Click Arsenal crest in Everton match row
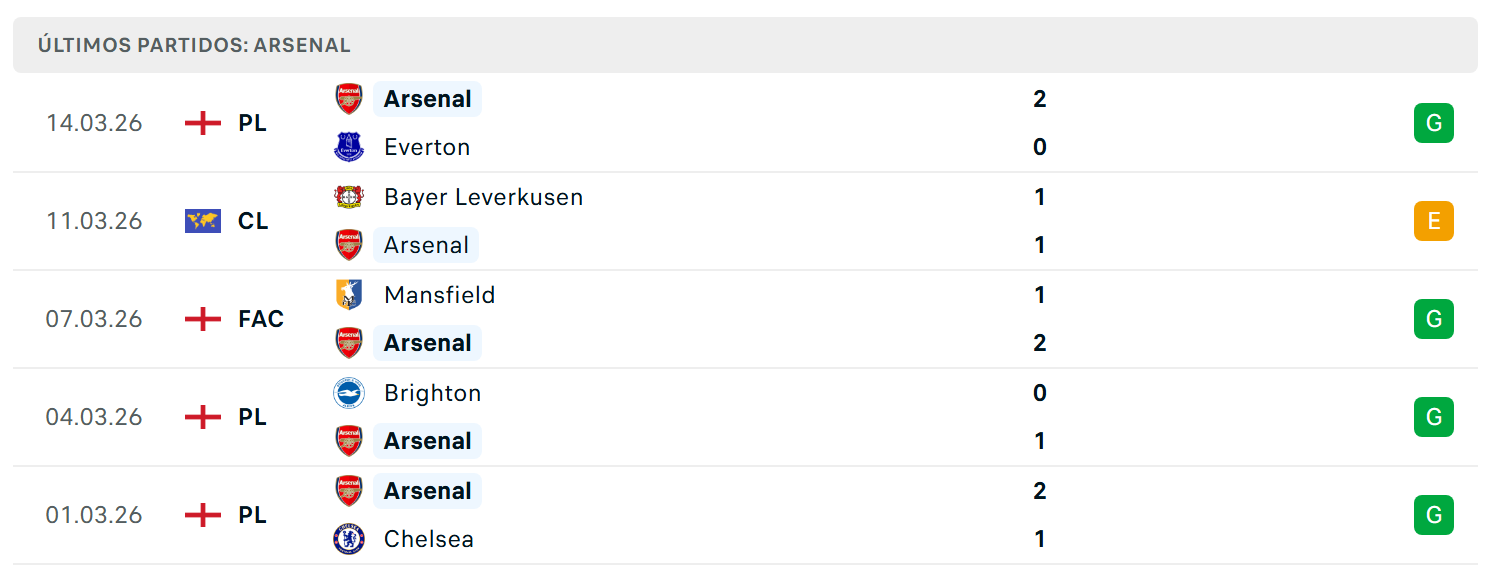1493x581 pixels. (349, 99)
